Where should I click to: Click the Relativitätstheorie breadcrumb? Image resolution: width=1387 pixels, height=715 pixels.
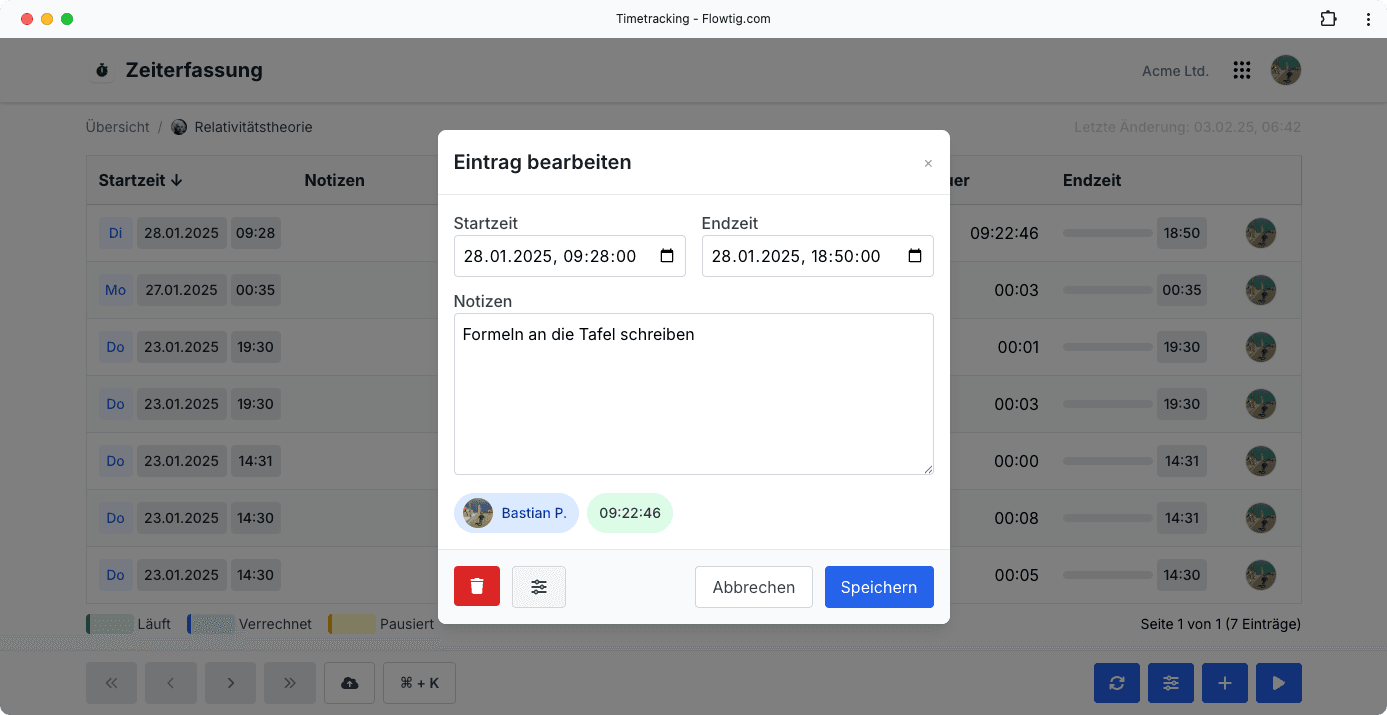point(242,127)
